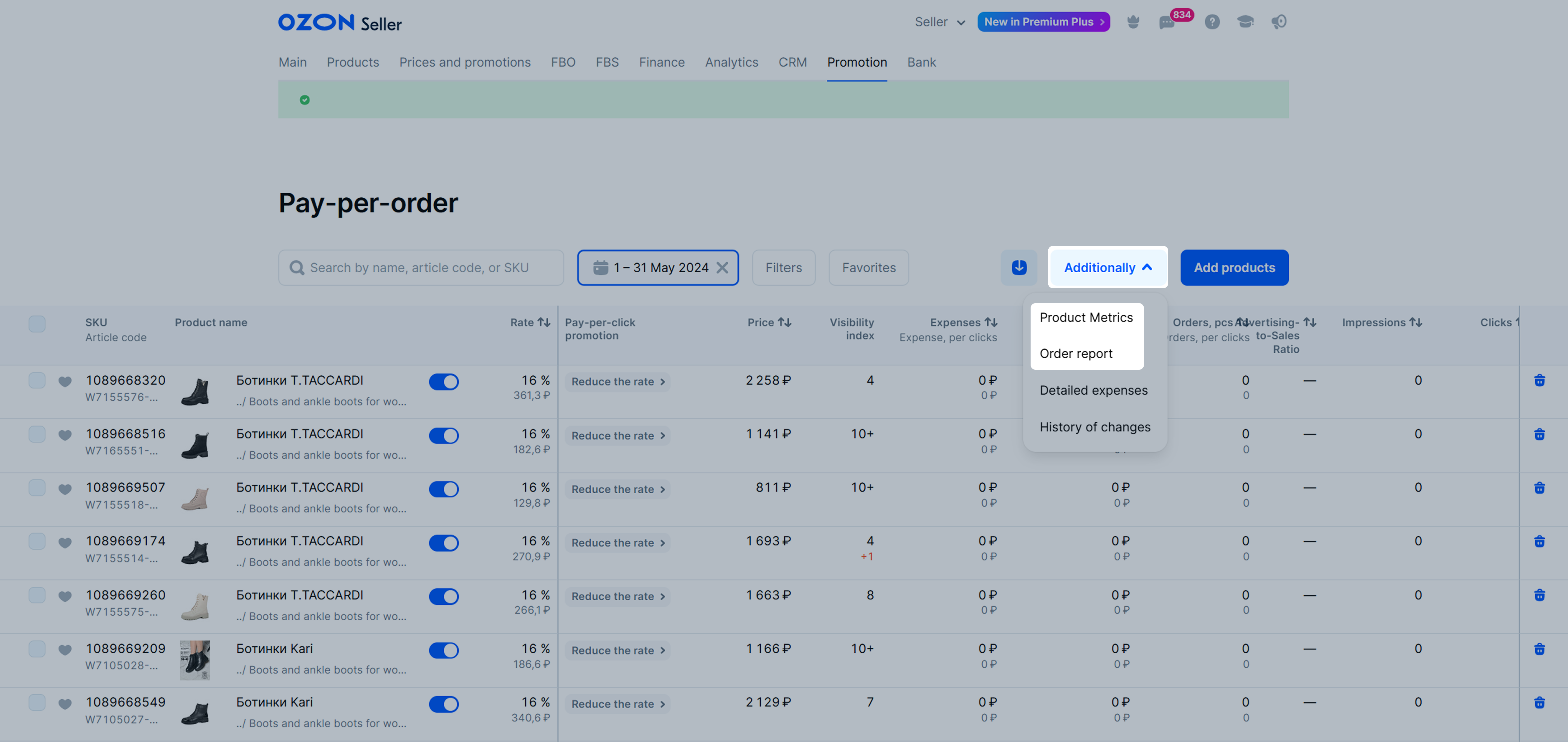Toggle promotion switch for SKU 1089668549
1568x742 pixels.
click(x=444, y=704)
